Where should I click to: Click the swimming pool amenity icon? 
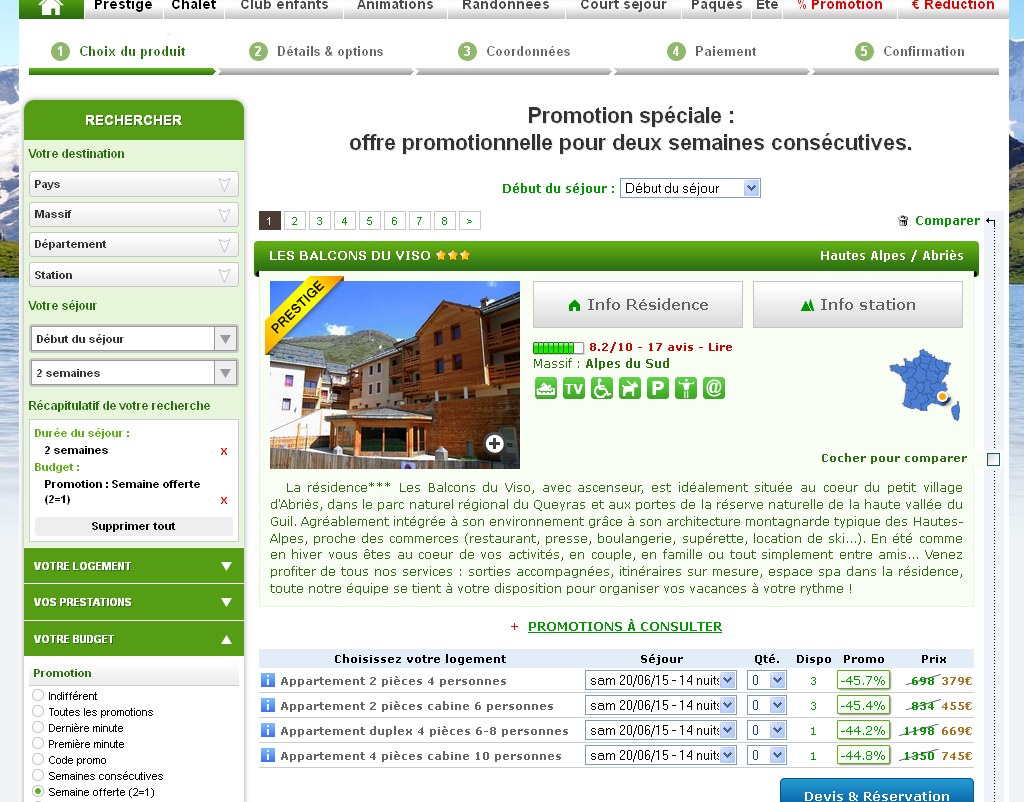coord(545,388)
